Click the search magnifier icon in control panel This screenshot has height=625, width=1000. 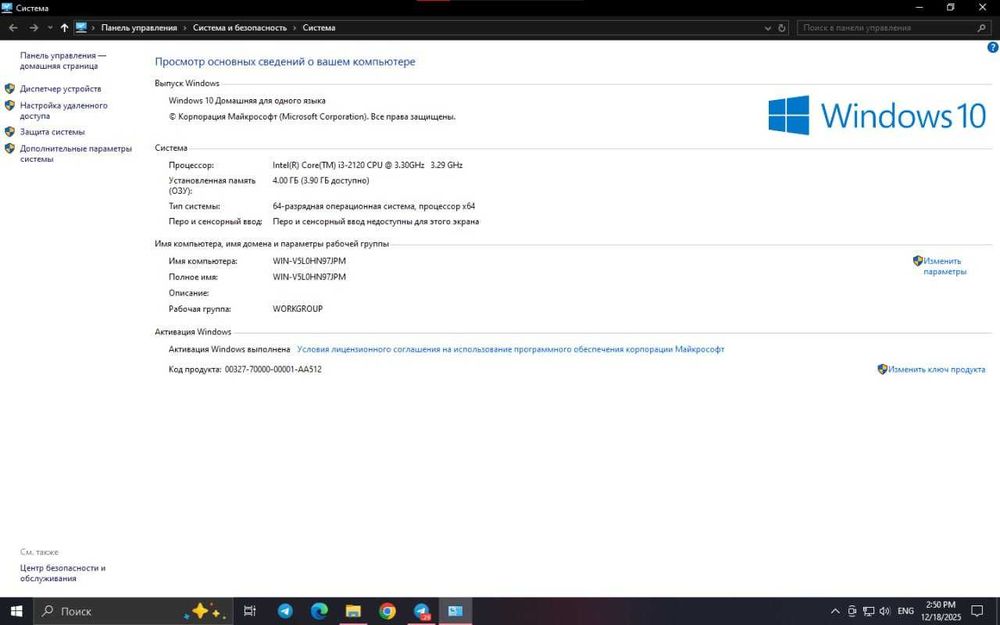click(982, 28)
